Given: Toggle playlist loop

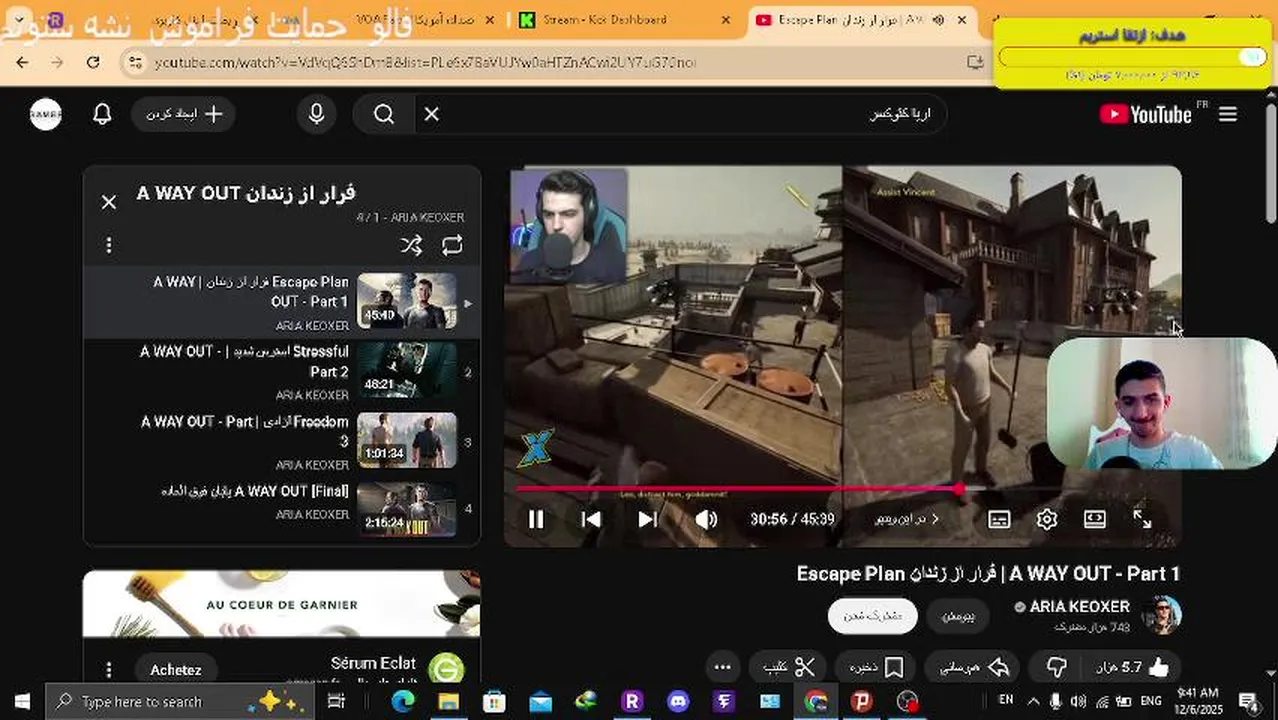Looking at the screenshot, I should pyautogui.click(x=452, y=245).
